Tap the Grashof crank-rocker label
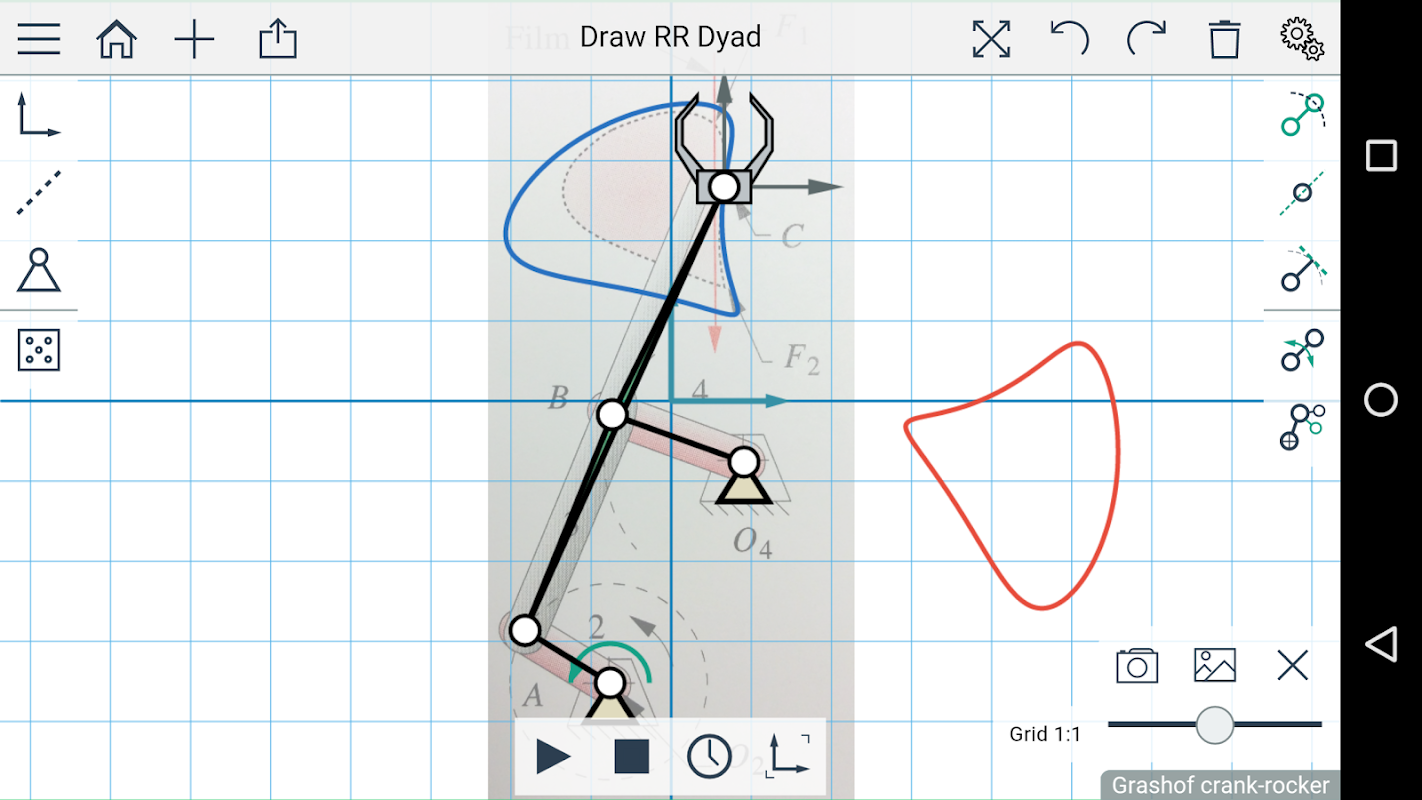The image size is (1422, 800). 1220,785
